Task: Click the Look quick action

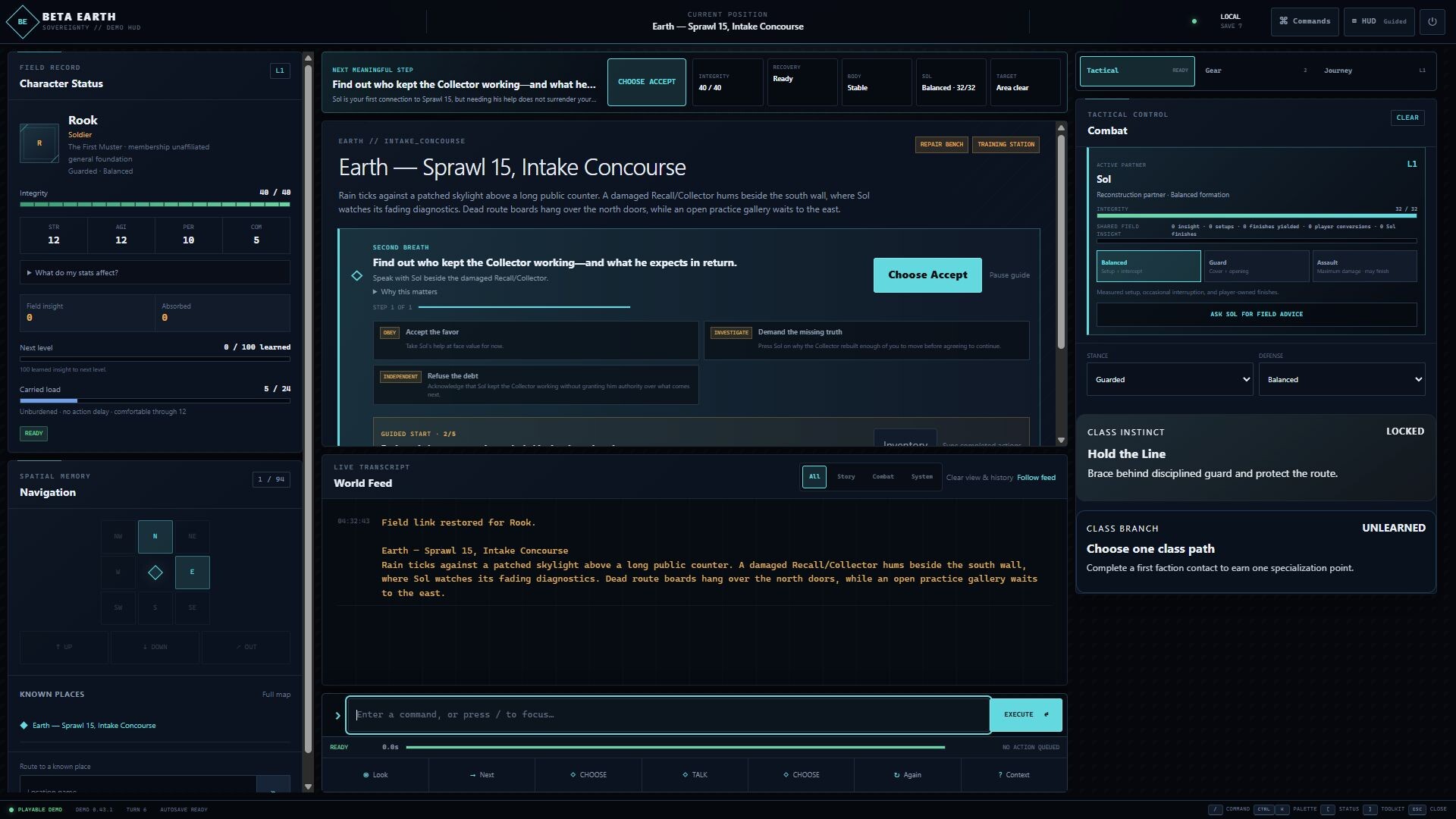Action: coord(375,775)
